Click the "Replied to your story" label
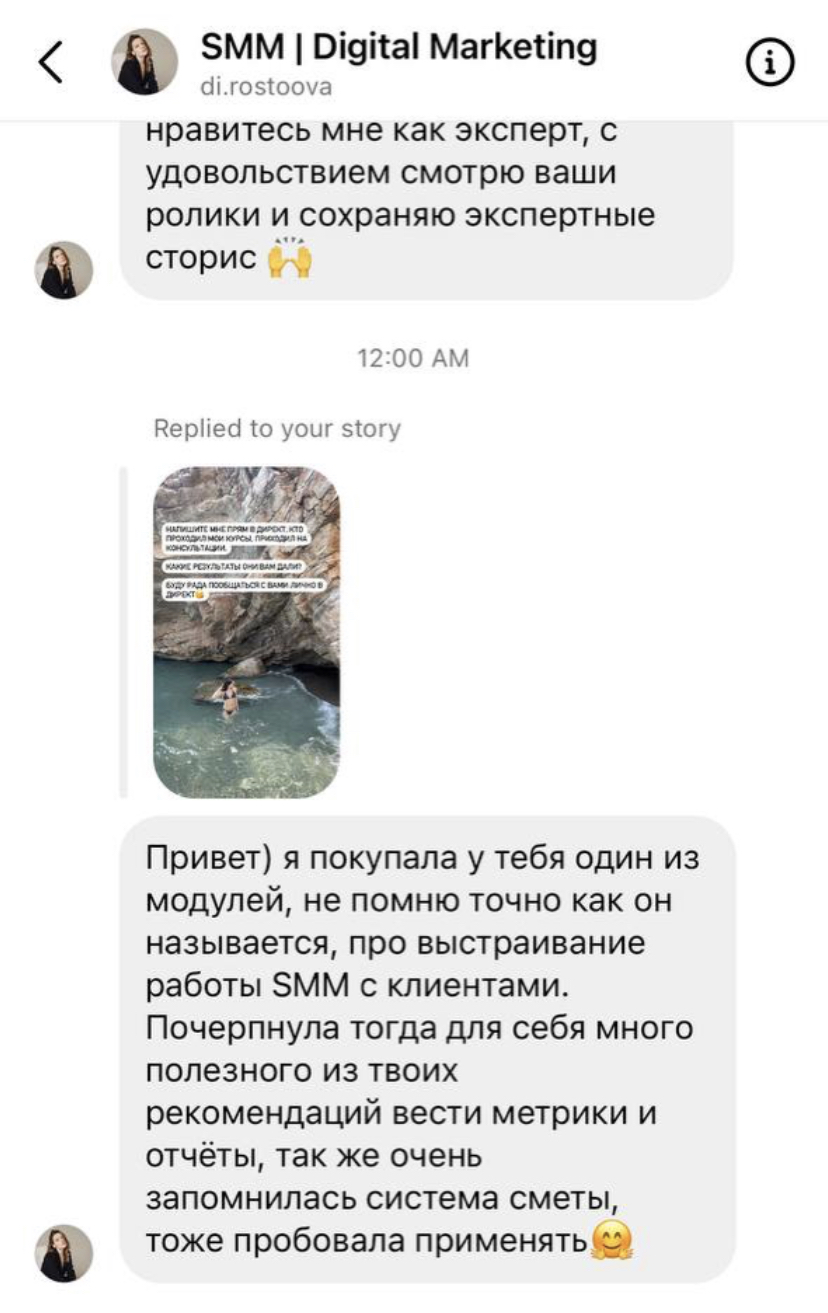This screenshot has width=828, height=1313. [x=277, y=429]
